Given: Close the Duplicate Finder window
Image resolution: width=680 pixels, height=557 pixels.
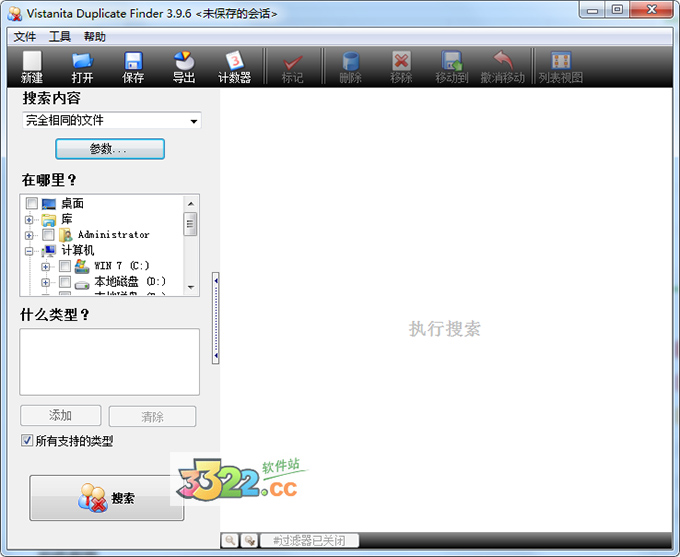Looking at the screenshot, I should coord(651,10).
